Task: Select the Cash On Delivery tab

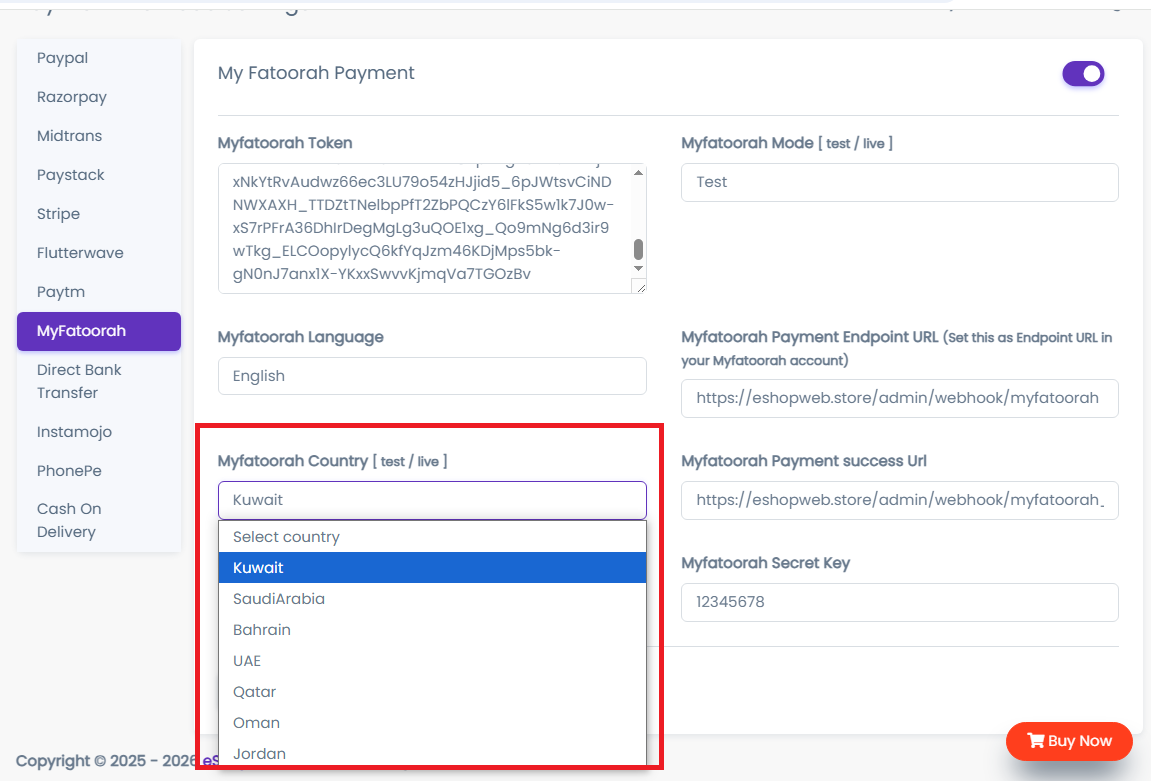Action: 69,520
